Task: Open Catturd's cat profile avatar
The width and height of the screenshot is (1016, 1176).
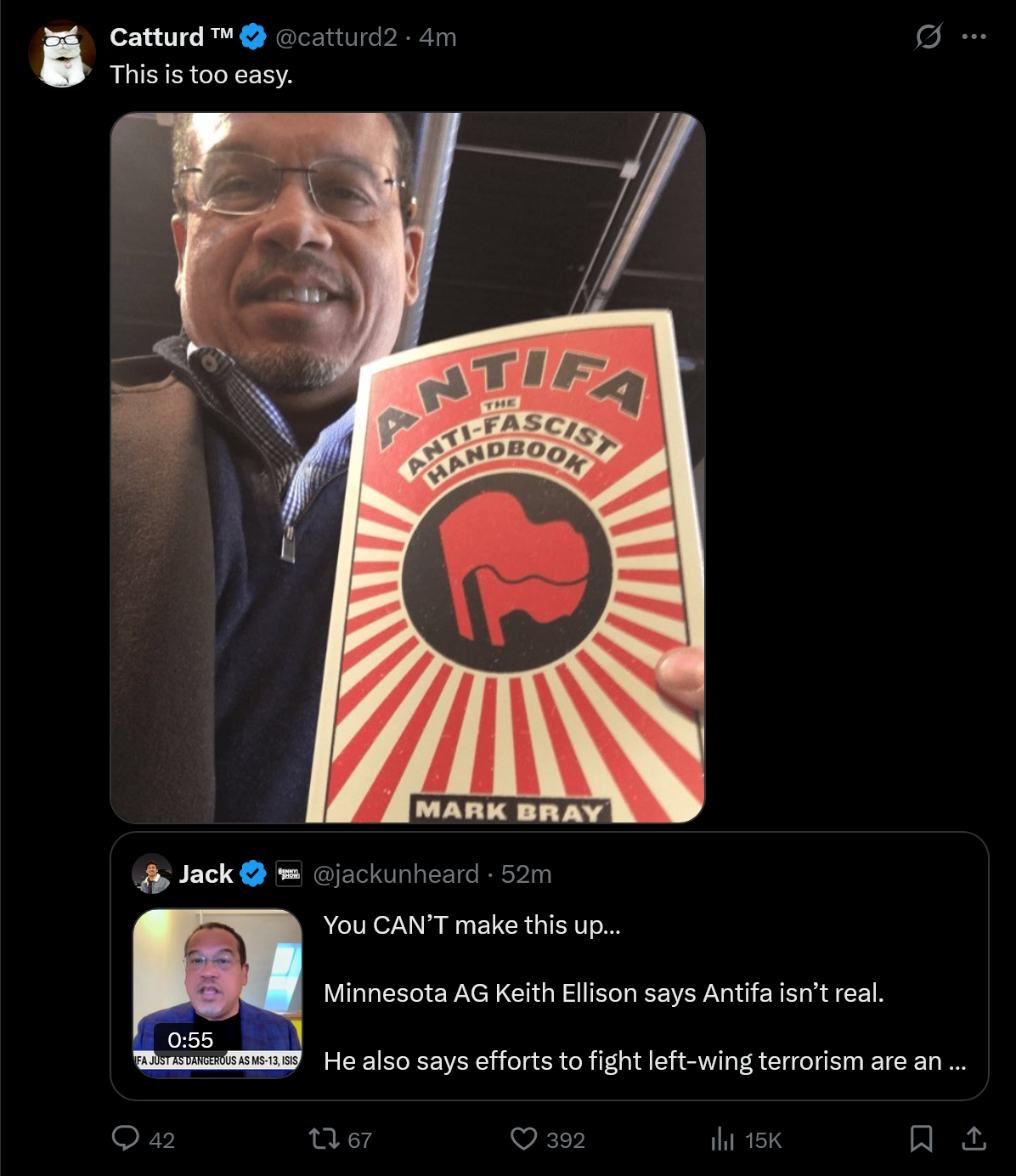Action: 62,55
